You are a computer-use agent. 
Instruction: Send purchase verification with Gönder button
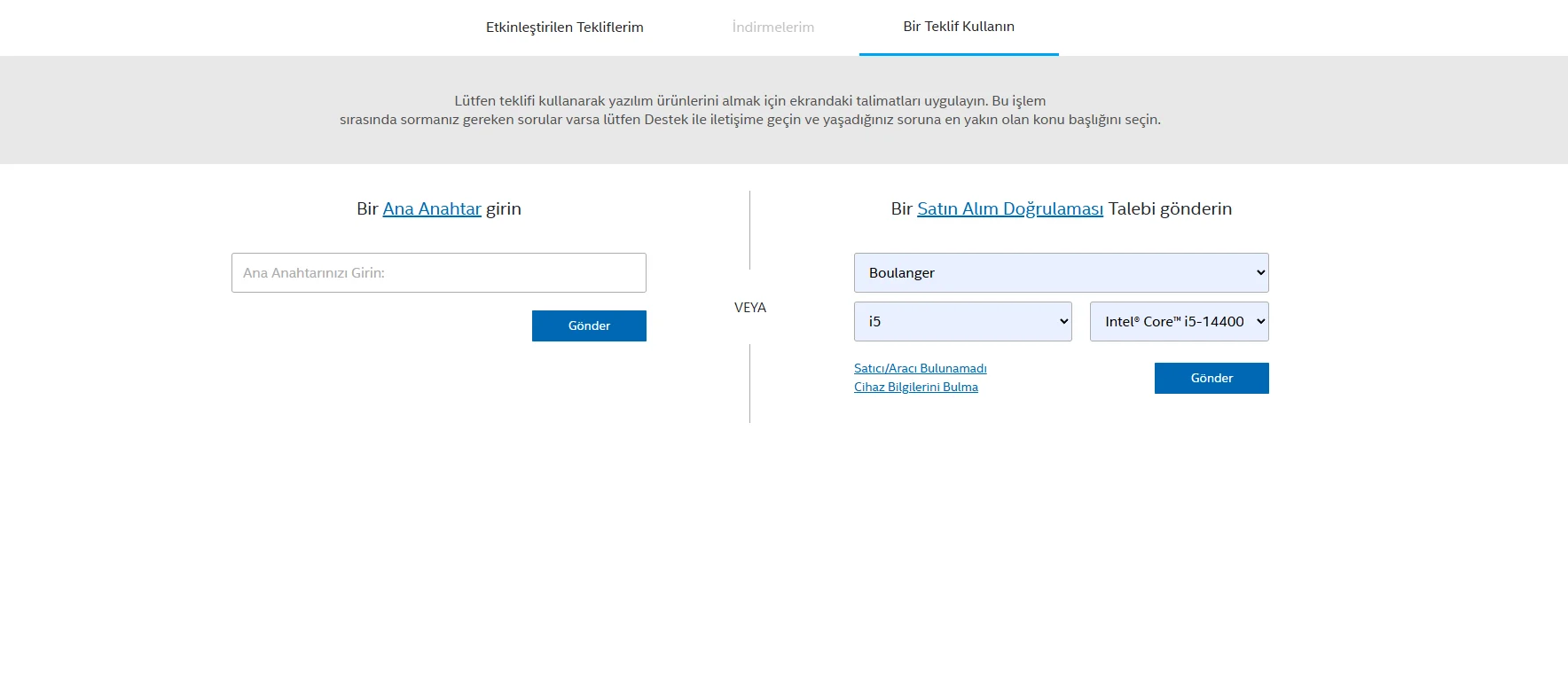point(1211,378)
